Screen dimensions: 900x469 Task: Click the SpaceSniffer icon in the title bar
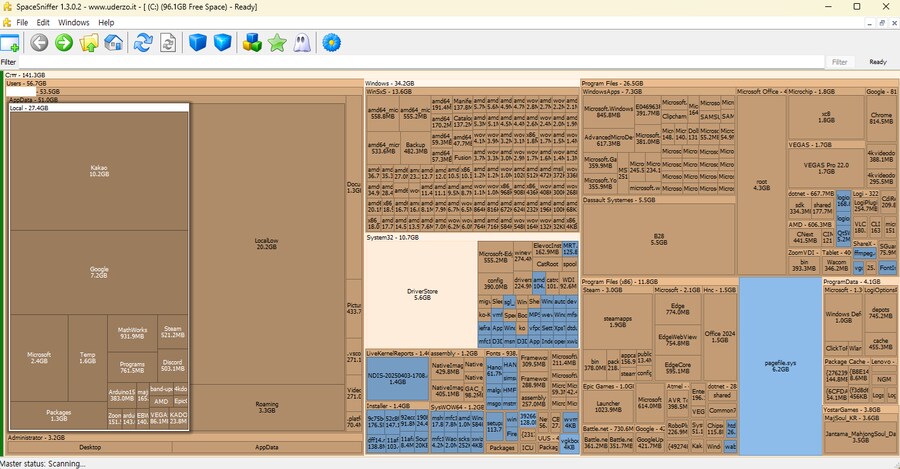pos(7,7)
